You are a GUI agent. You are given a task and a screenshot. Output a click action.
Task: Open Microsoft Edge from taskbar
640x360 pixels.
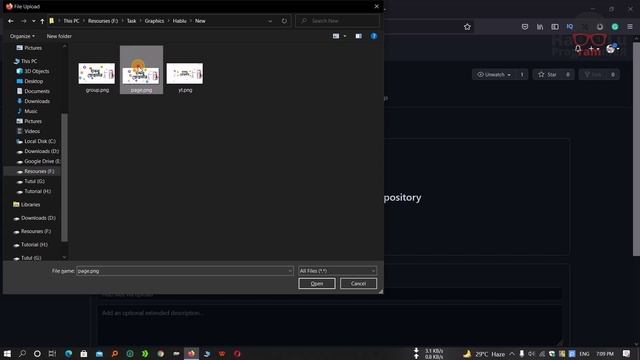tap(69, 354)
